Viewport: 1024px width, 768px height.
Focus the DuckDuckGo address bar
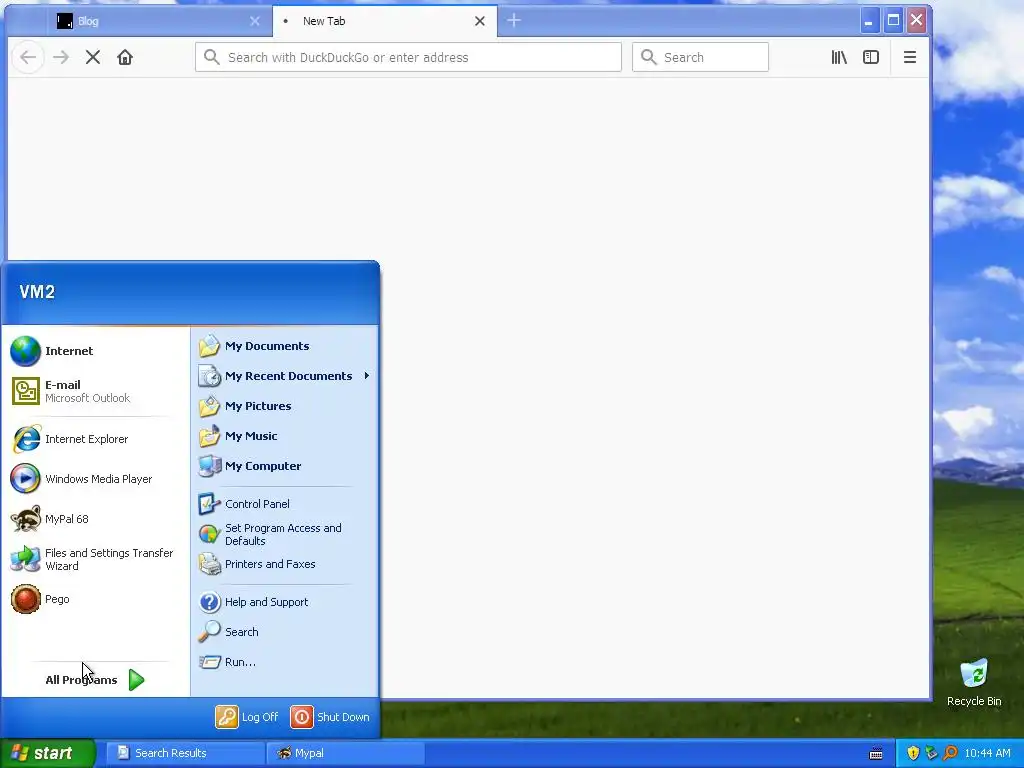pos(408,57)
